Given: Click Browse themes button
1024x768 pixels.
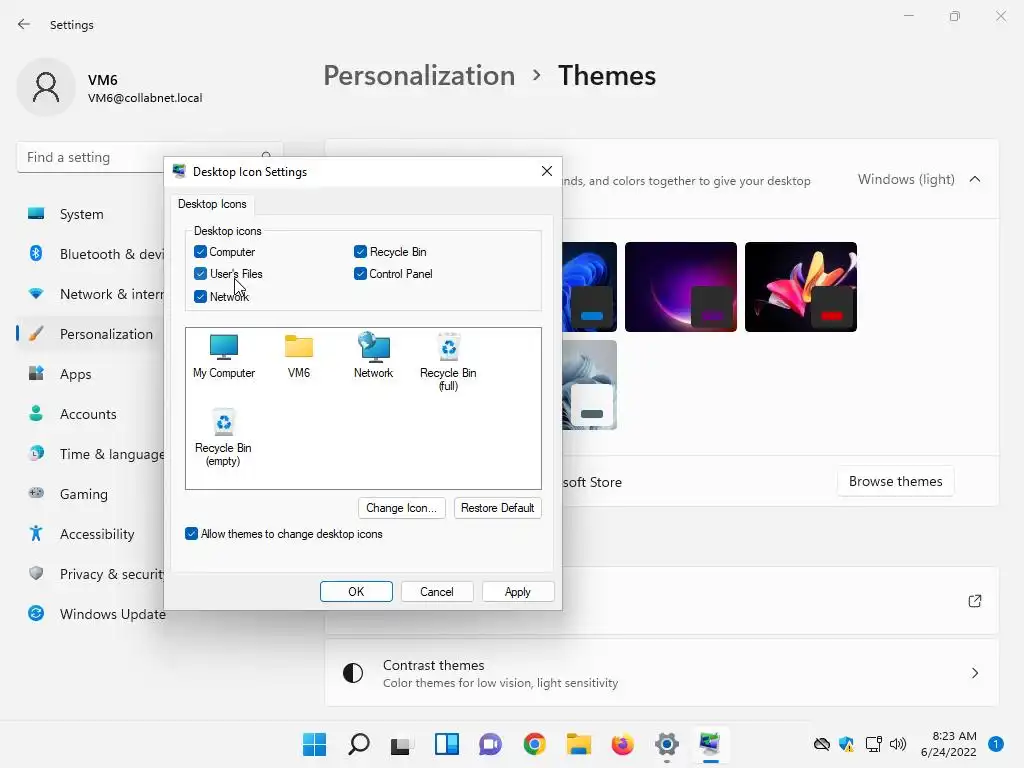Looking at the screenshot, I should (895, 481).
